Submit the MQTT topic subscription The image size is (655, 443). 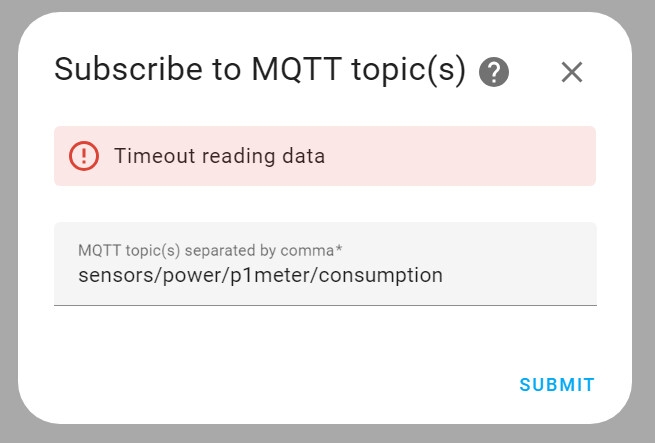557,385
